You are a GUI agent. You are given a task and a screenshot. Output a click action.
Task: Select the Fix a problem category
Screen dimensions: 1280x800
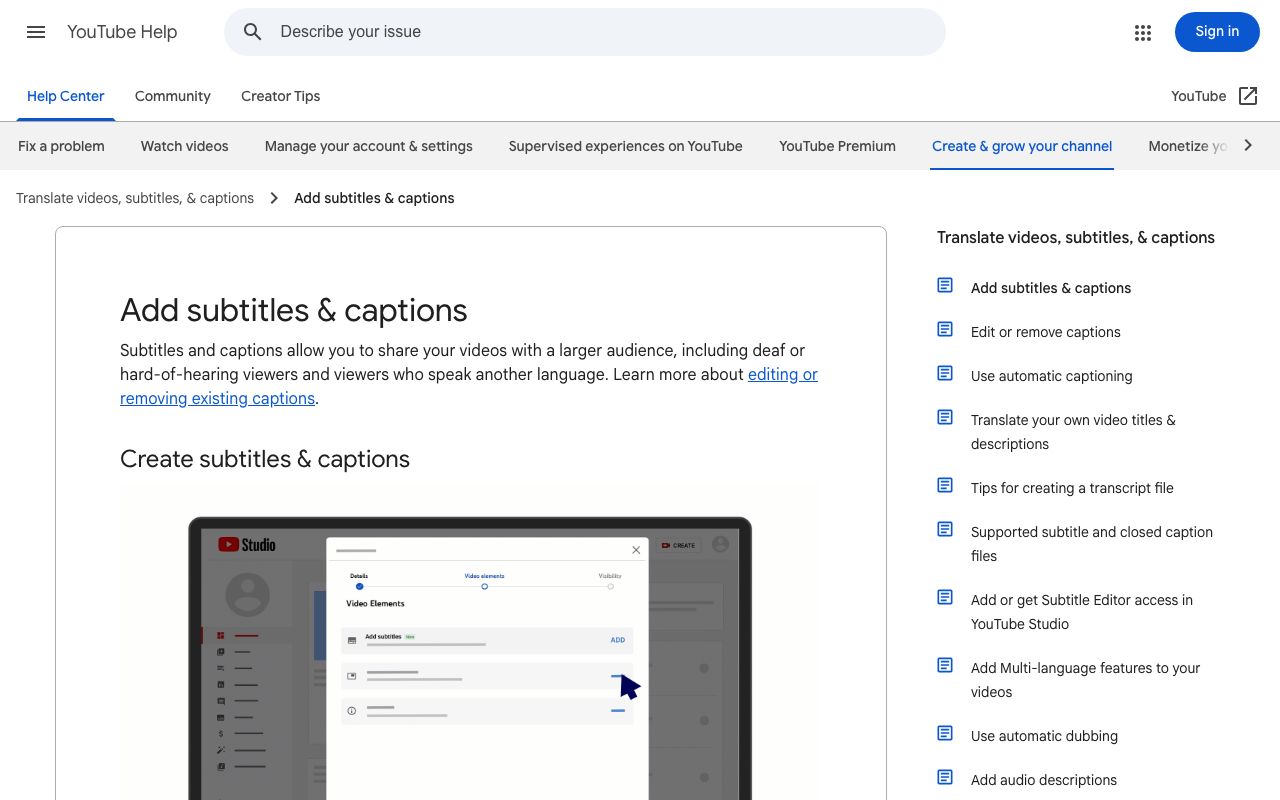(x=61, y=146)
